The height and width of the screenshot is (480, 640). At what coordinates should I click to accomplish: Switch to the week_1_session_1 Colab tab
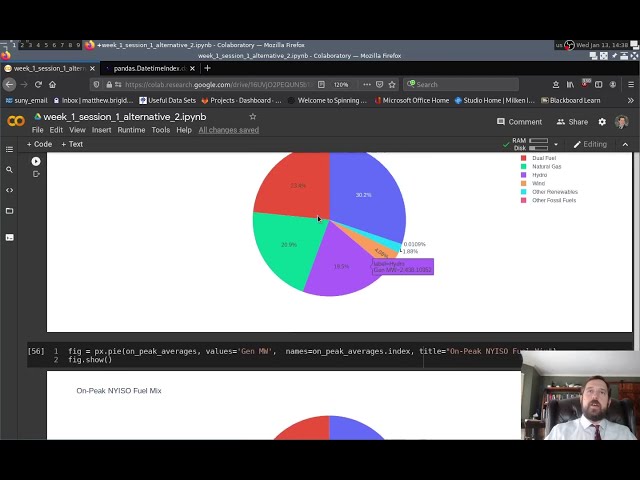[x=49, y=68]
